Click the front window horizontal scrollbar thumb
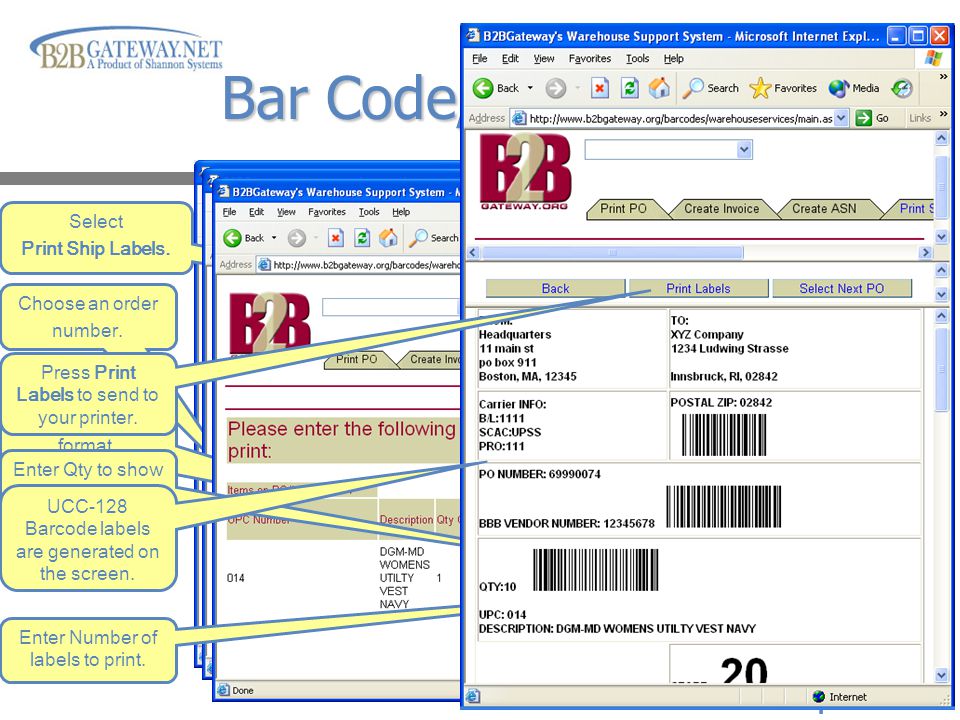This screenshot has height=720, width=960. (x=612, y=252)
